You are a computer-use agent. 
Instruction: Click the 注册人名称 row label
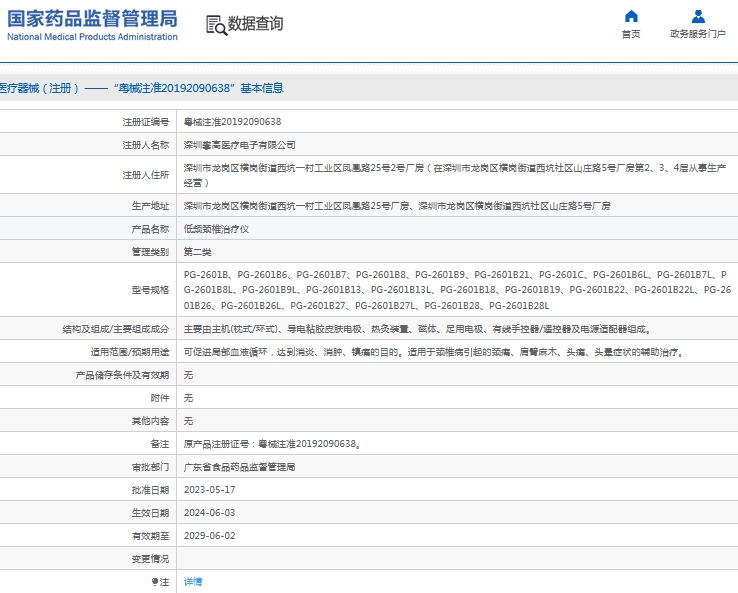[145, 145]
